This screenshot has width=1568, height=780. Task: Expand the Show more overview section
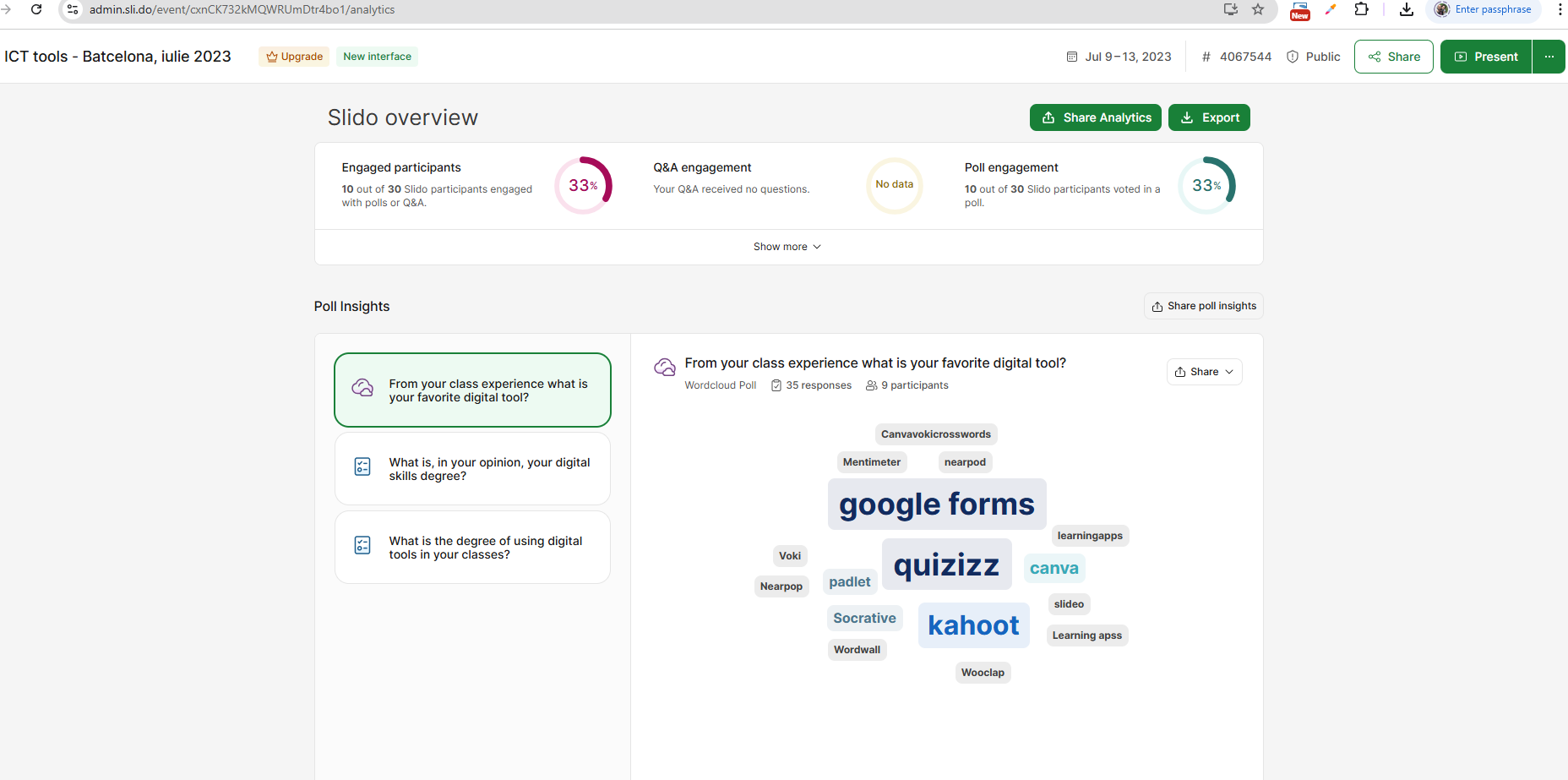(x=787, y=247)
